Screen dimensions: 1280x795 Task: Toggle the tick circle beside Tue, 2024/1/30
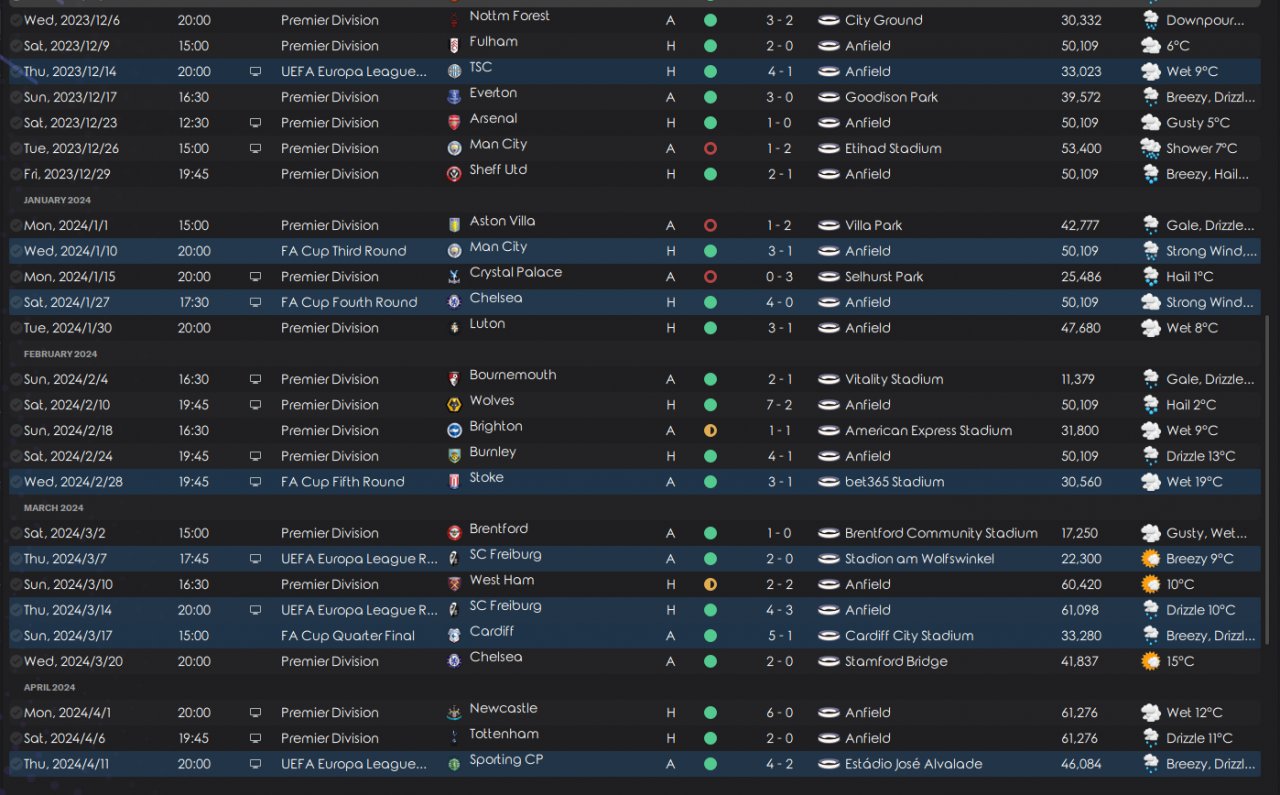pyautogui.click(x=16, y=328)
